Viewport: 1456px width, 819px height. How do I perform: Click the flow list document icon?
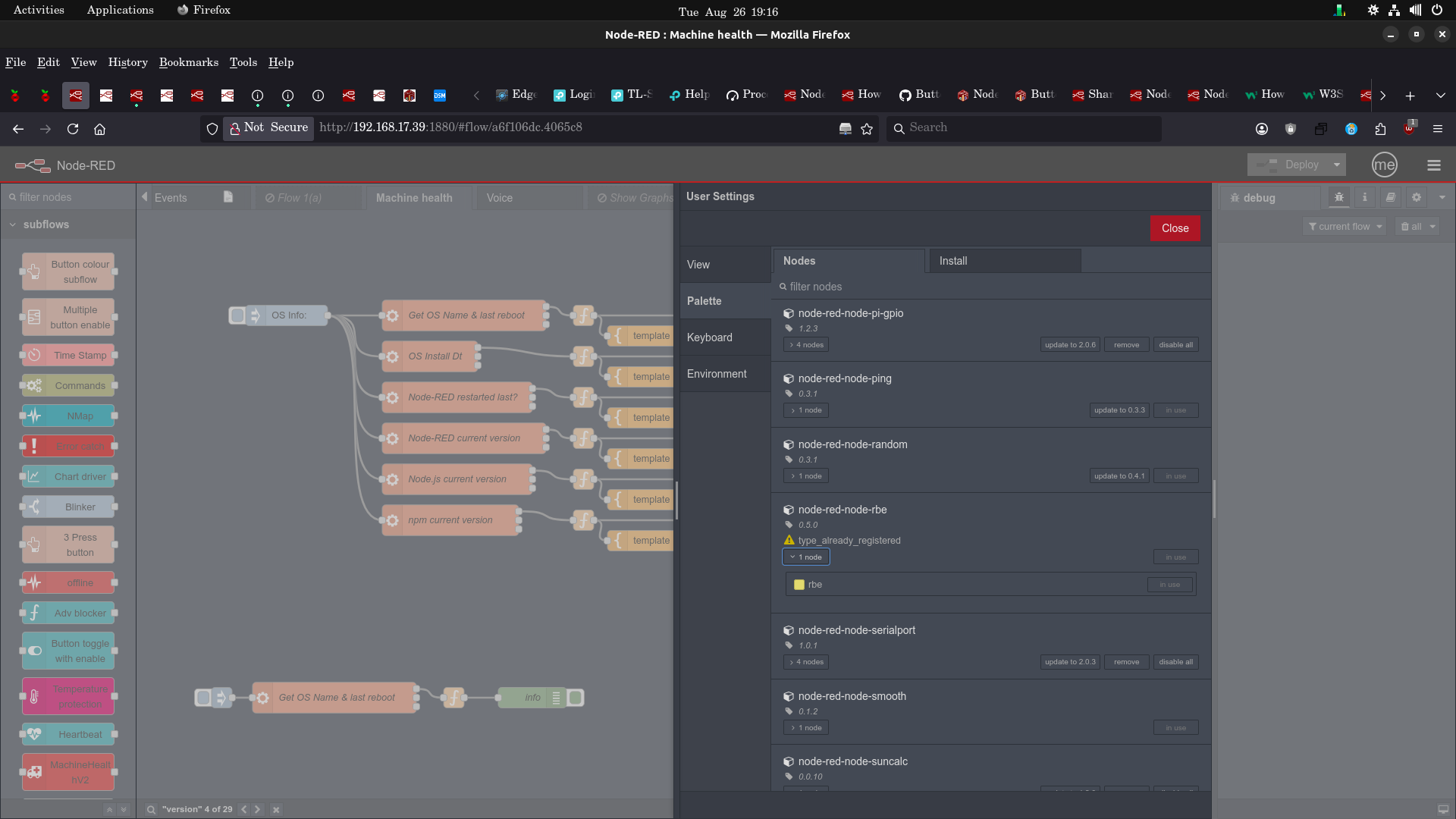228,197
